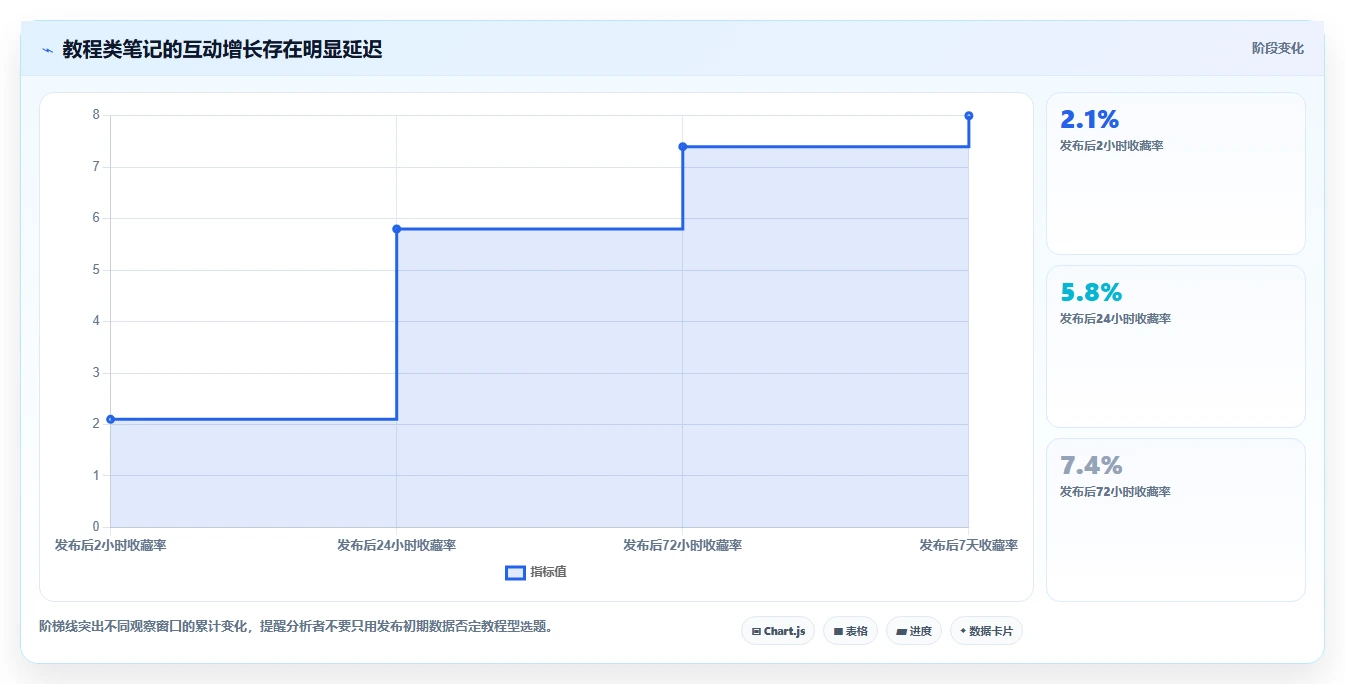
Task: Click the data point at value 5.8
Action: pos(397,229)
